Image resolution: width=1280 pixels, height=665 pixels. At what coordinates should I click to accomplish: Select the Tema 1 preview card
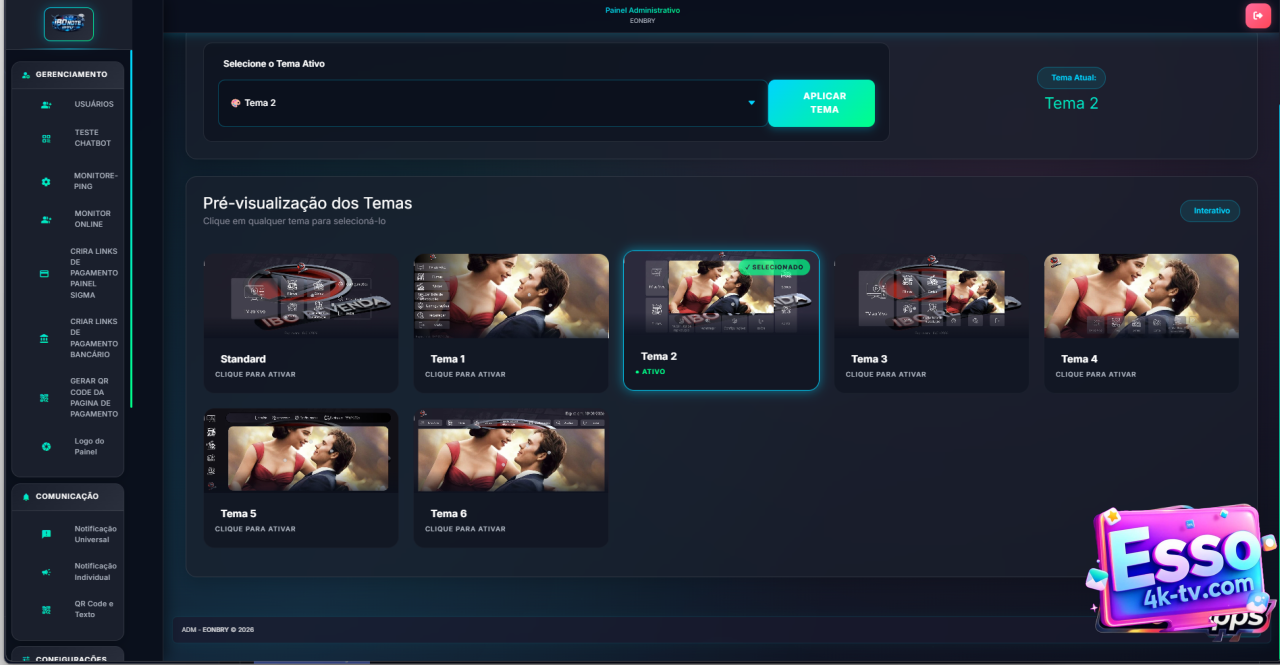pos(511,322)
